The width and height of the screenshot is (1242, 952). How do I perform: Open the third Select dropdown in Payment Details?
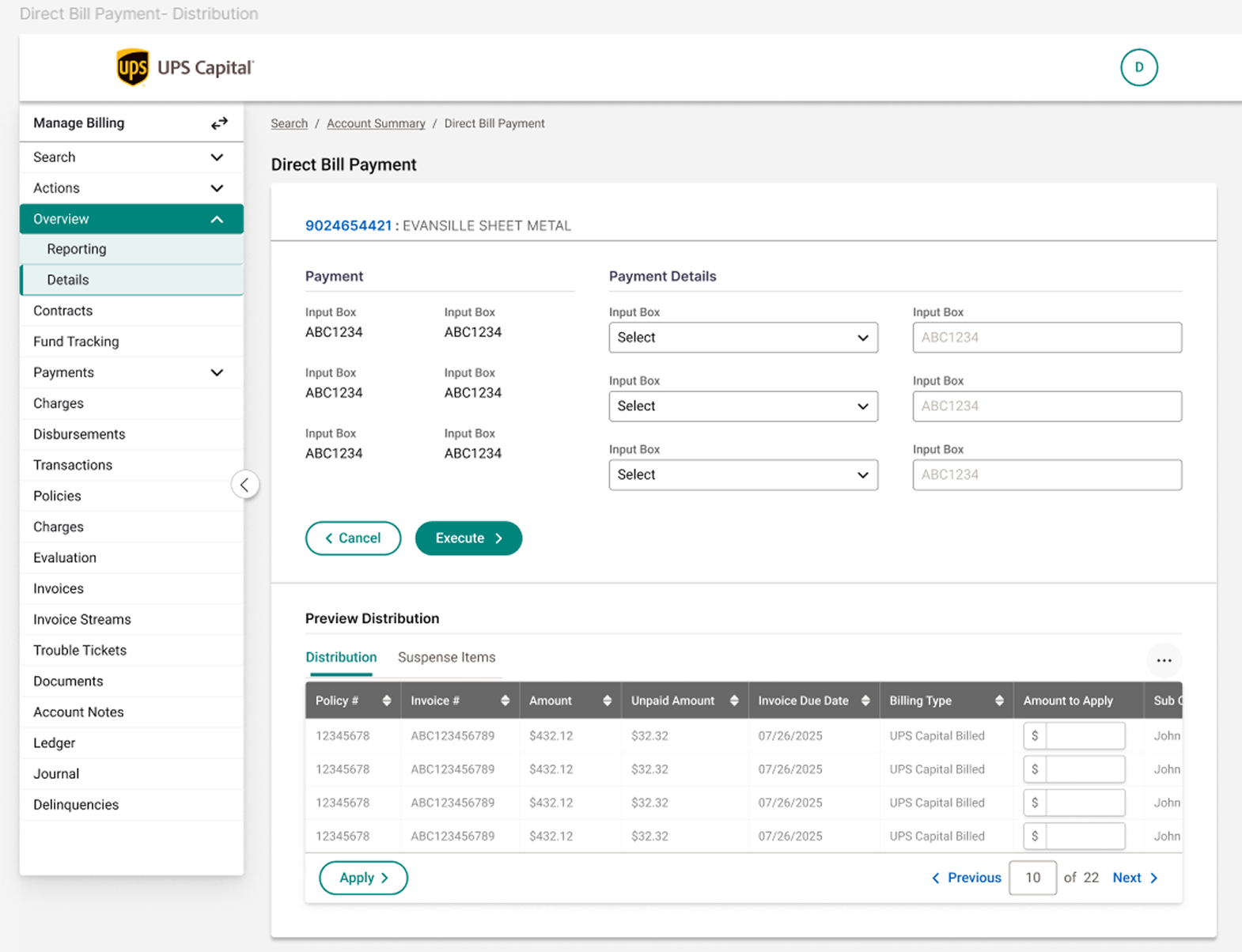[743, 475]
